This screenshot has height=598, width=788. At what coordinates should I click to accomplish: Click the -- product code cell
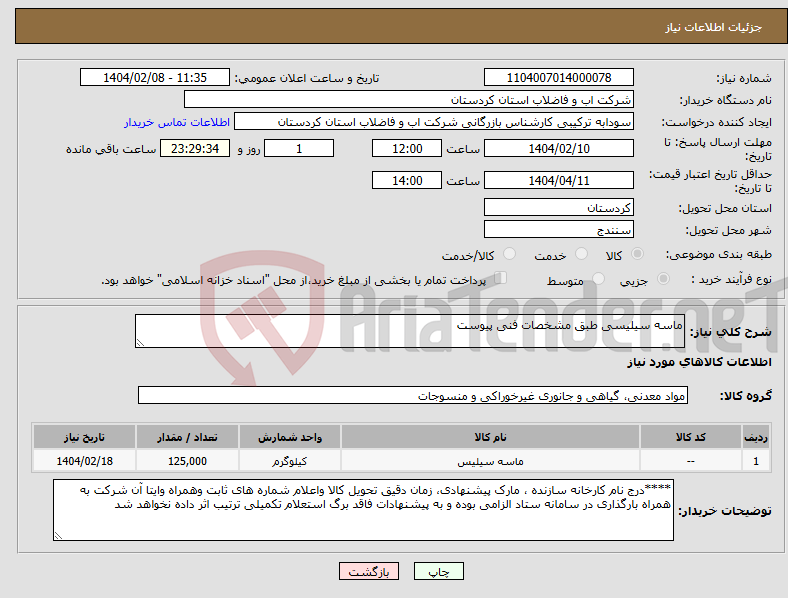pyautogui.click(x=691, y=461)
